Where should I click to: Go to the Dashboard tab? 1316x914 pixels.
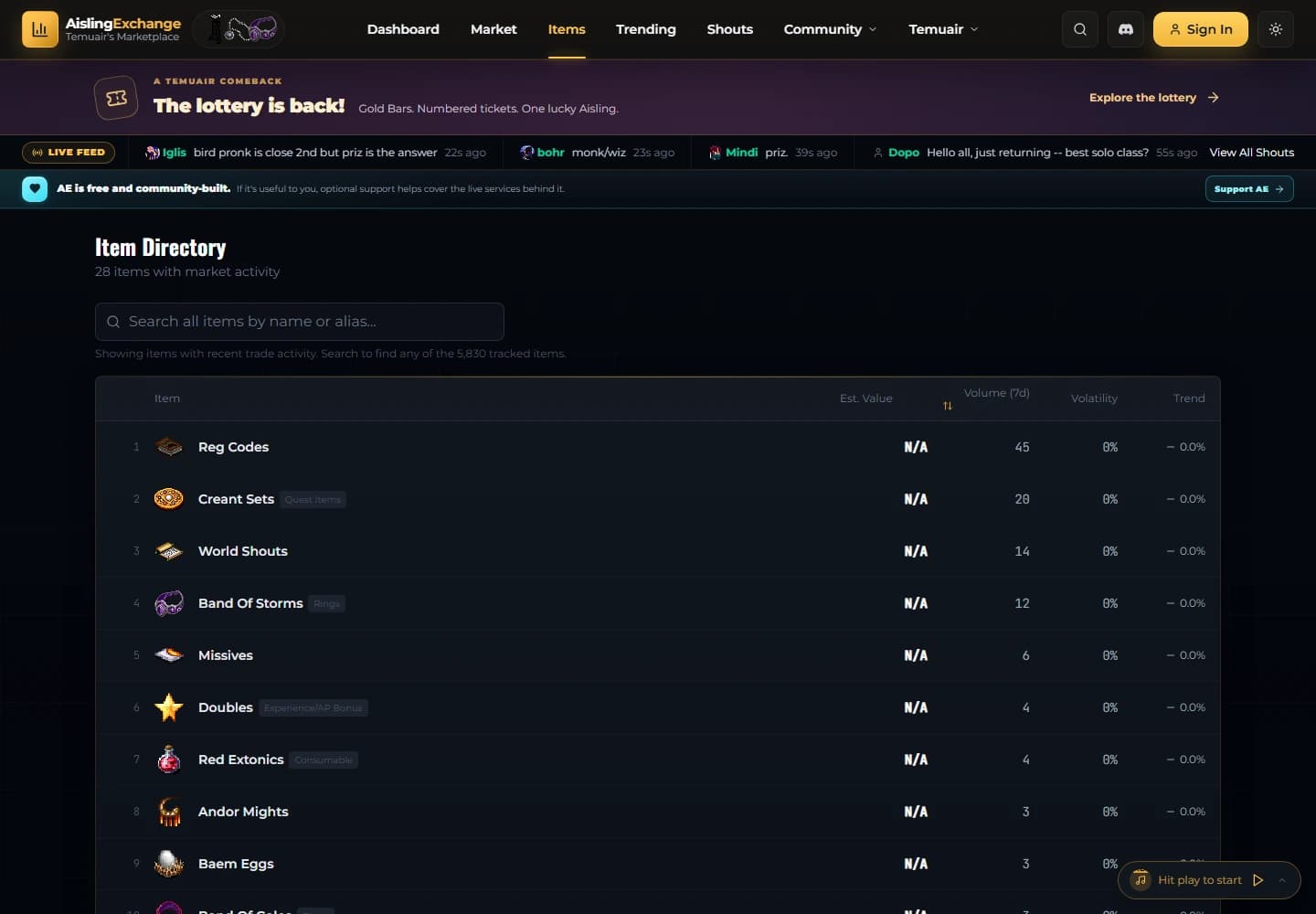coord(403,29)
